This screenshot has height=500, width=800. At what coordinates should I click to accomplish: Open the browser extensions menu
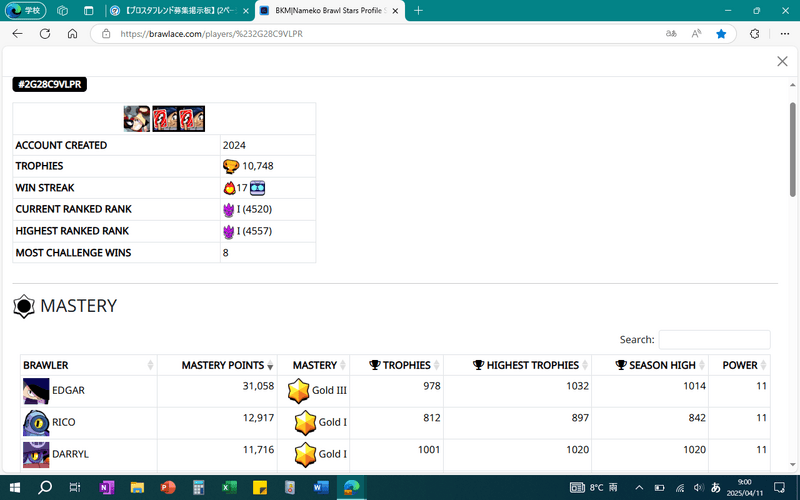click(x=755, y=34)
